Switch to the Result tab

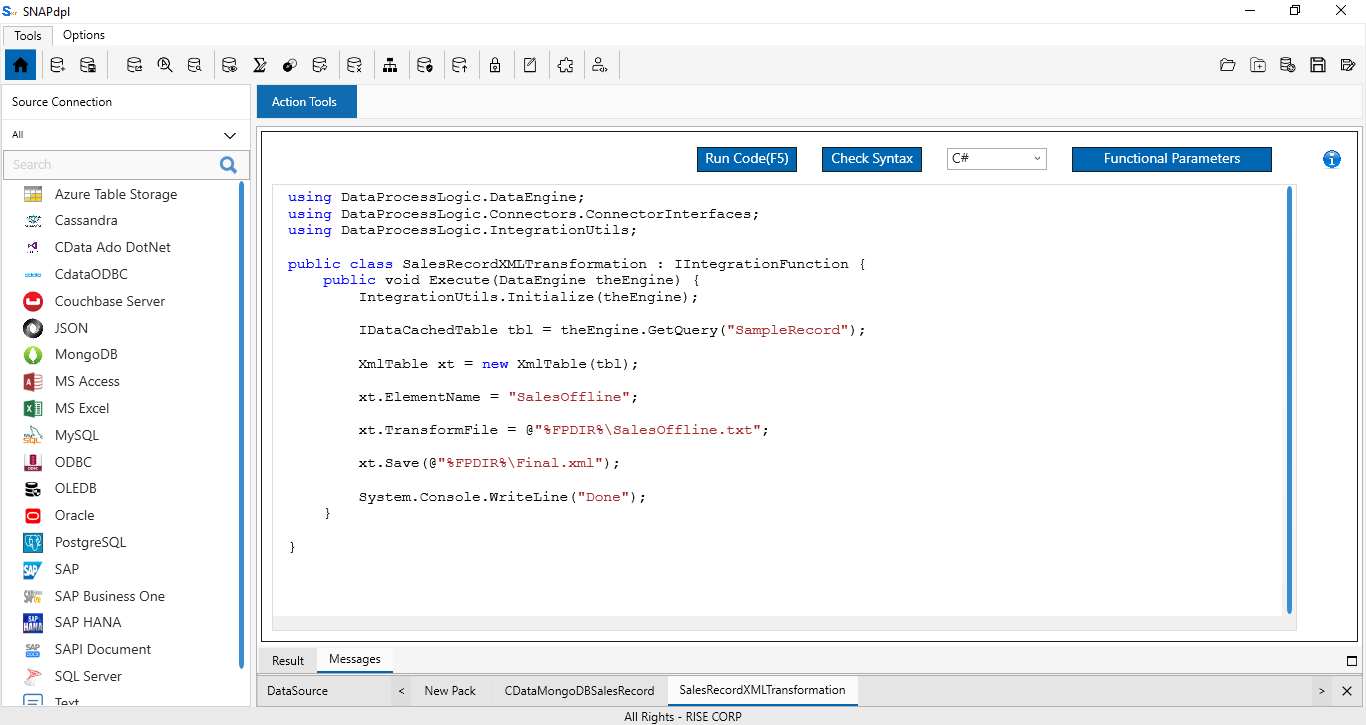(x=288, y=660)
